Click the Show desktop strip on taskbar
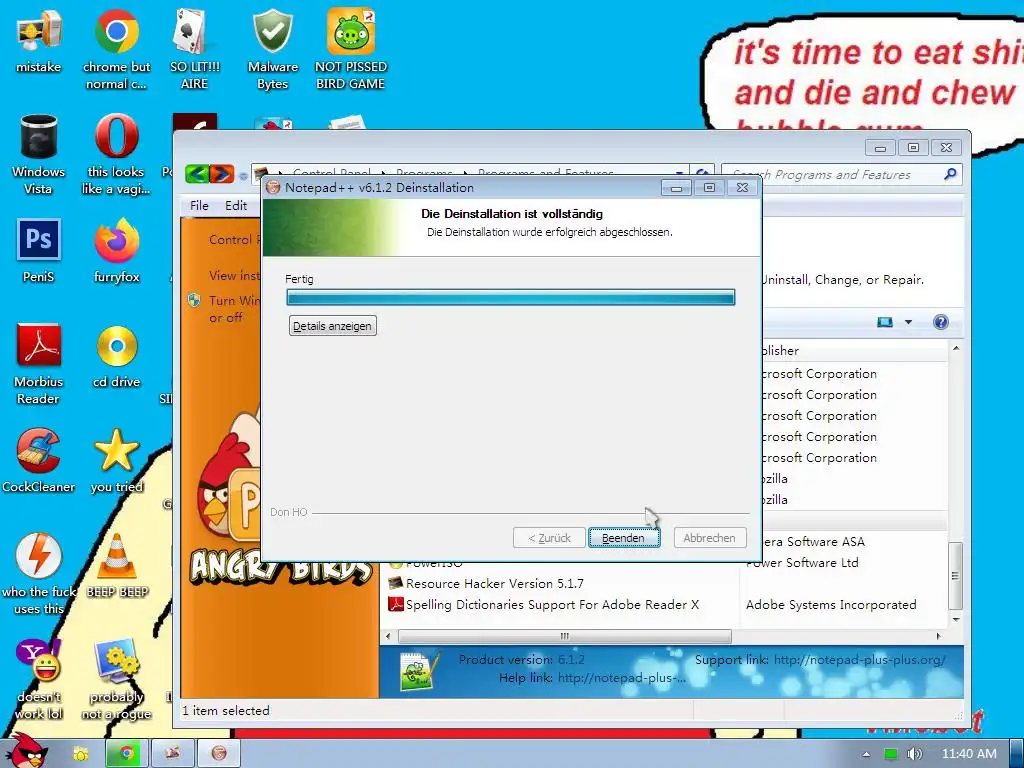The width and height of the screenshot is (1024, 768). click(1017, 754)
